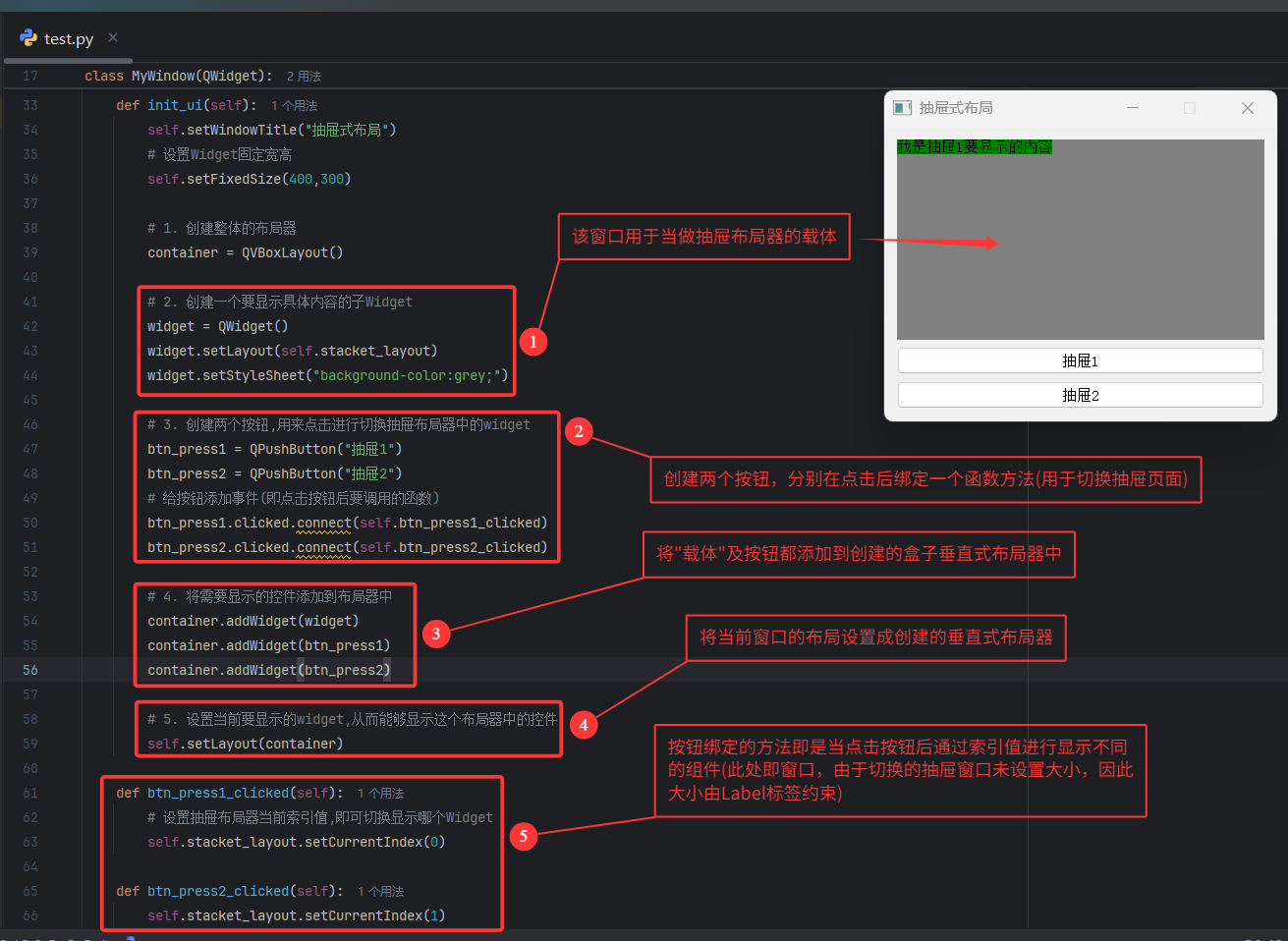Click the btn_press2.clicked.connect line

click(348, 547)
